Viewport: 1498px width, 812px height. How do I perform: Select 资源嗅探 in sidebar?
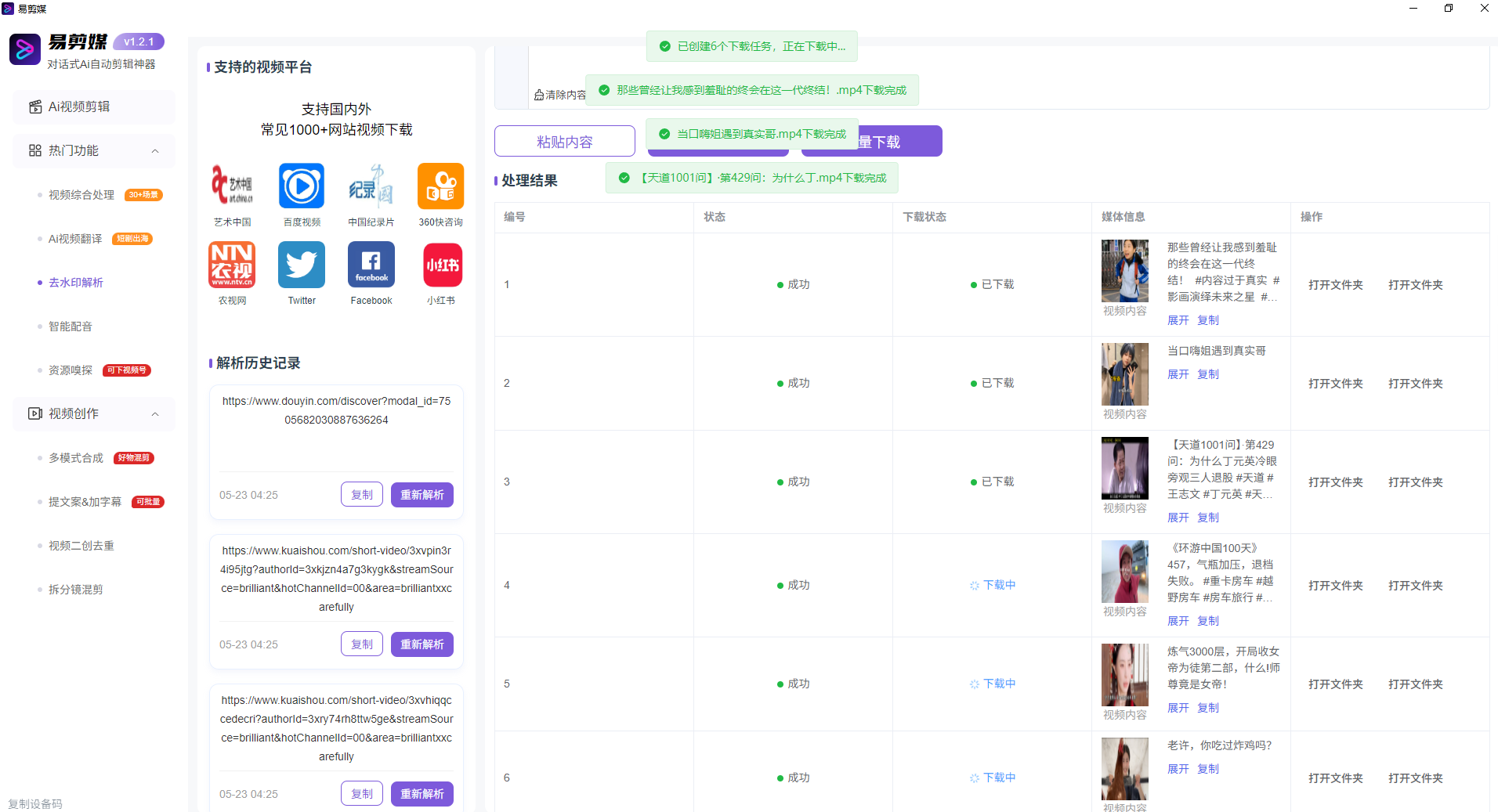71,370
